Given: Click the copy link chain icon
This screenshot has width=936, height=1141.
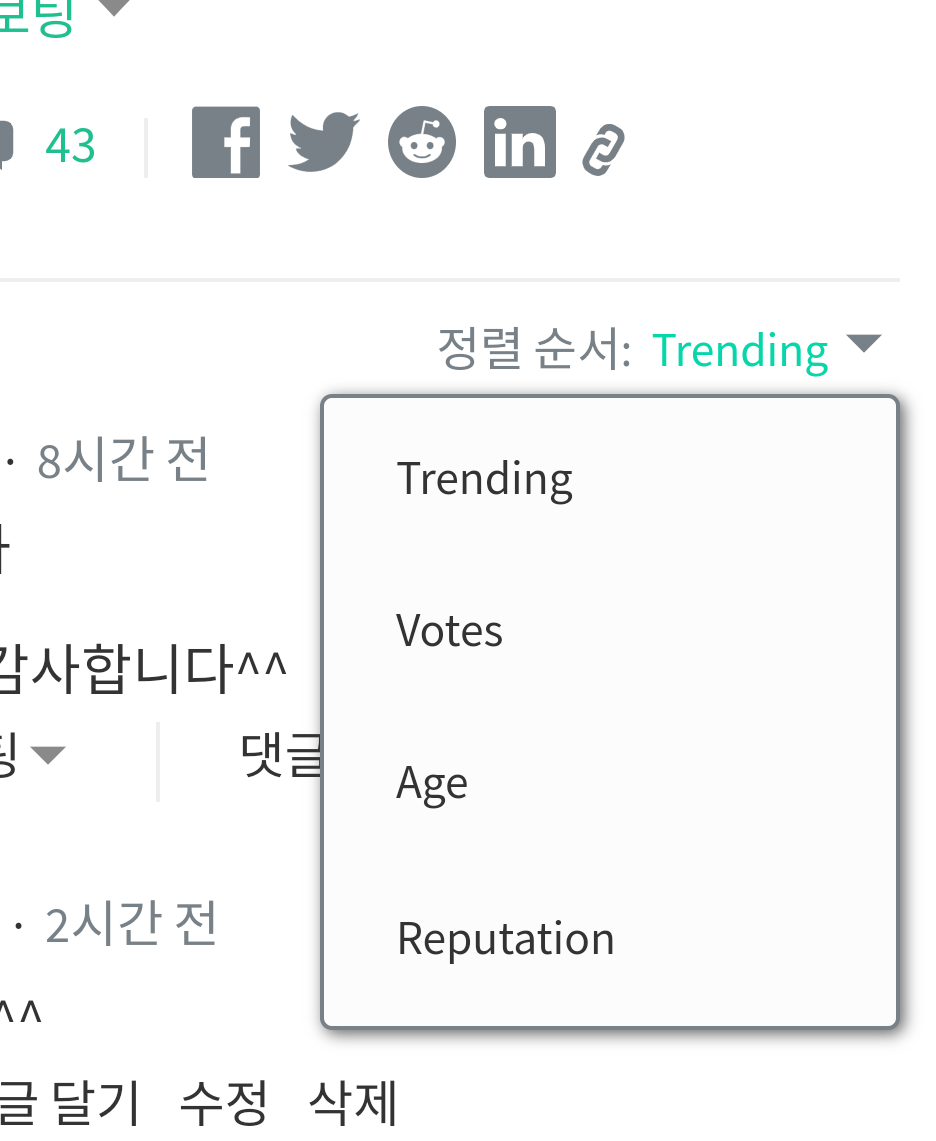Looking at the screenshot, I should click(x=604, y=150).
